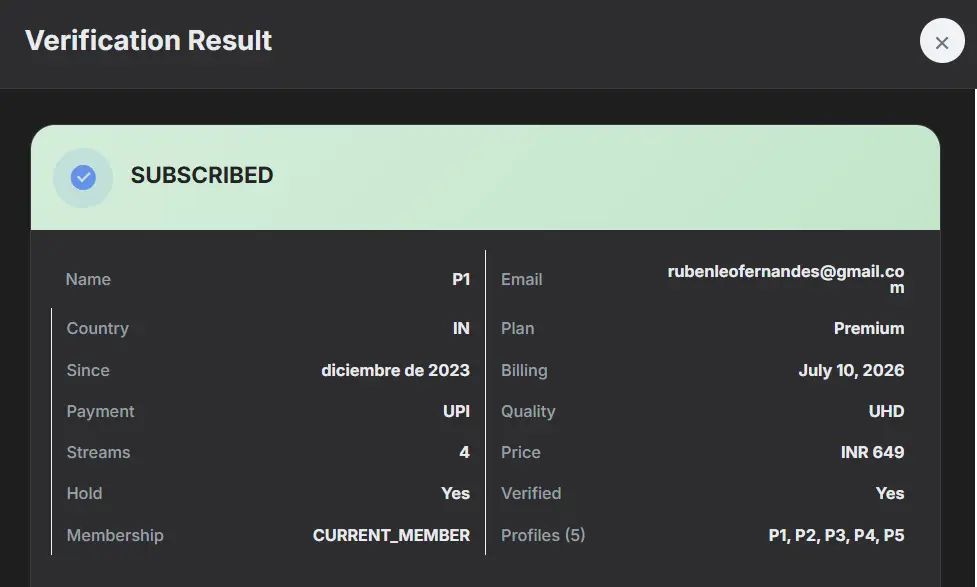Screen dimensions: 977x587
Task: Click the blue checkmark status icon
Action: (83, 178)
